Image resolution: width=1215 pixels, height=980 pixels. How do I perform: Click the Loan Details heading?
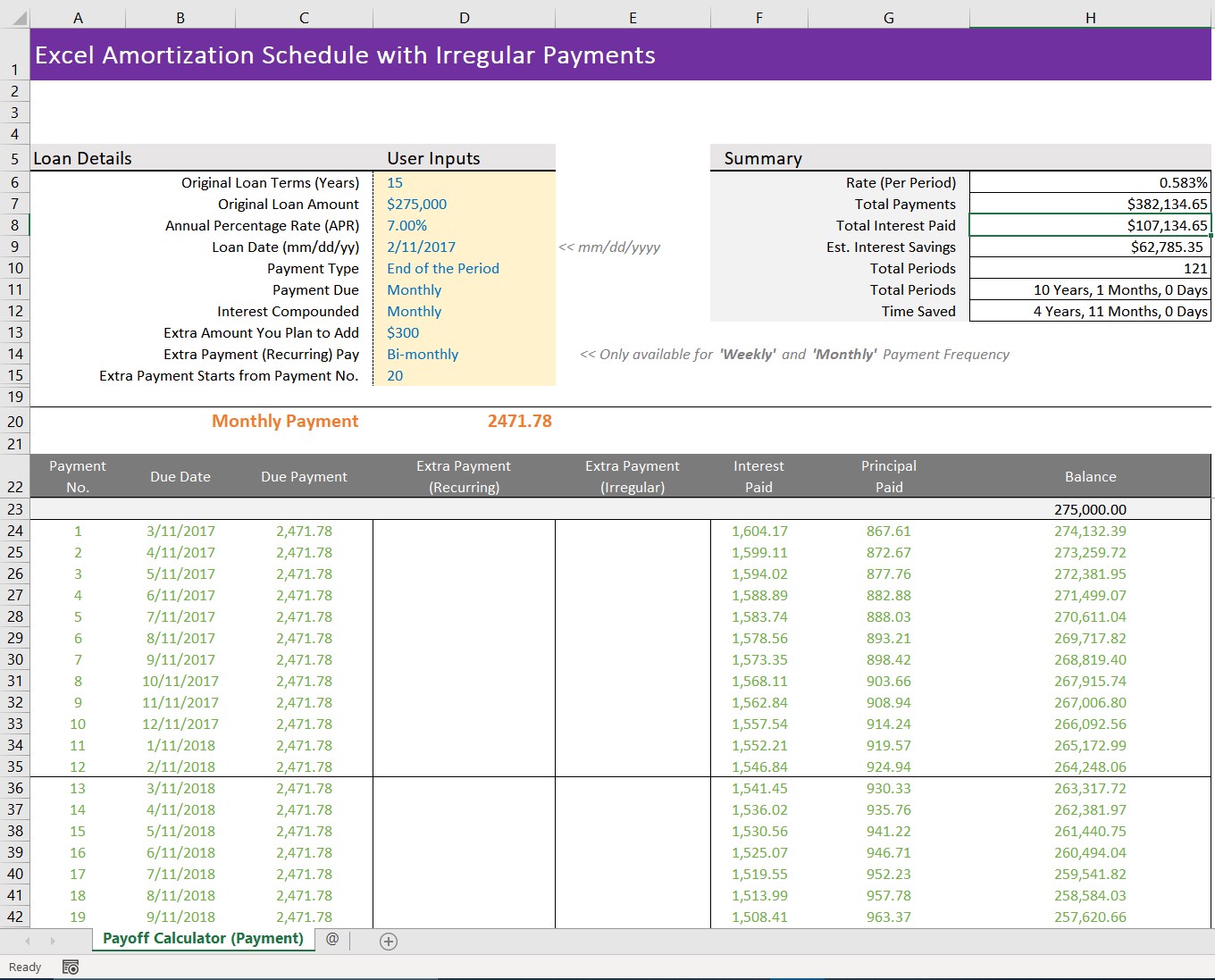click(x=82, y=158)
